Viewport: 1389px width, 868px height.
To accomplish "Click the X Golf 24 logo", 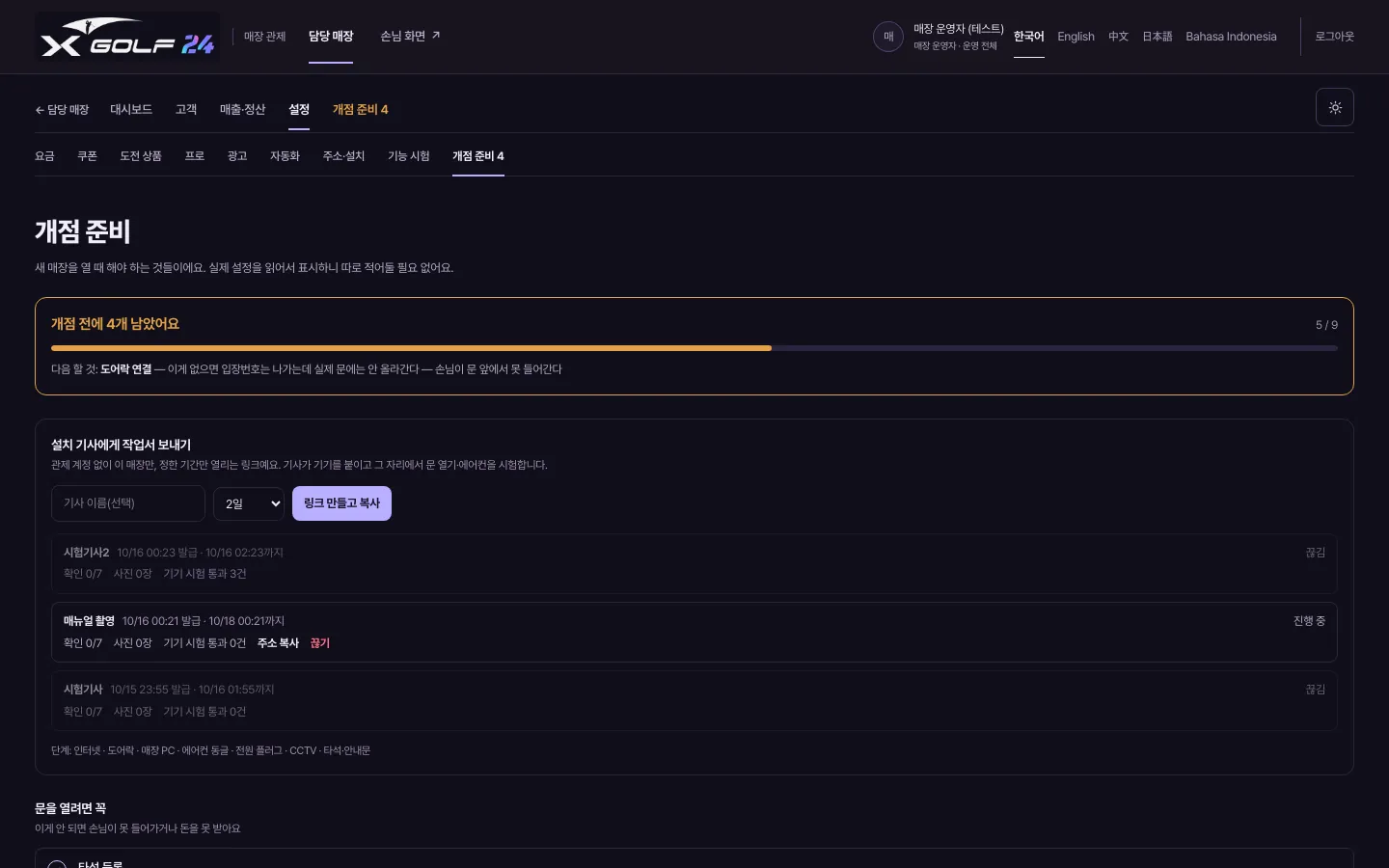I will pyautogui.click(x=127, y=37).
